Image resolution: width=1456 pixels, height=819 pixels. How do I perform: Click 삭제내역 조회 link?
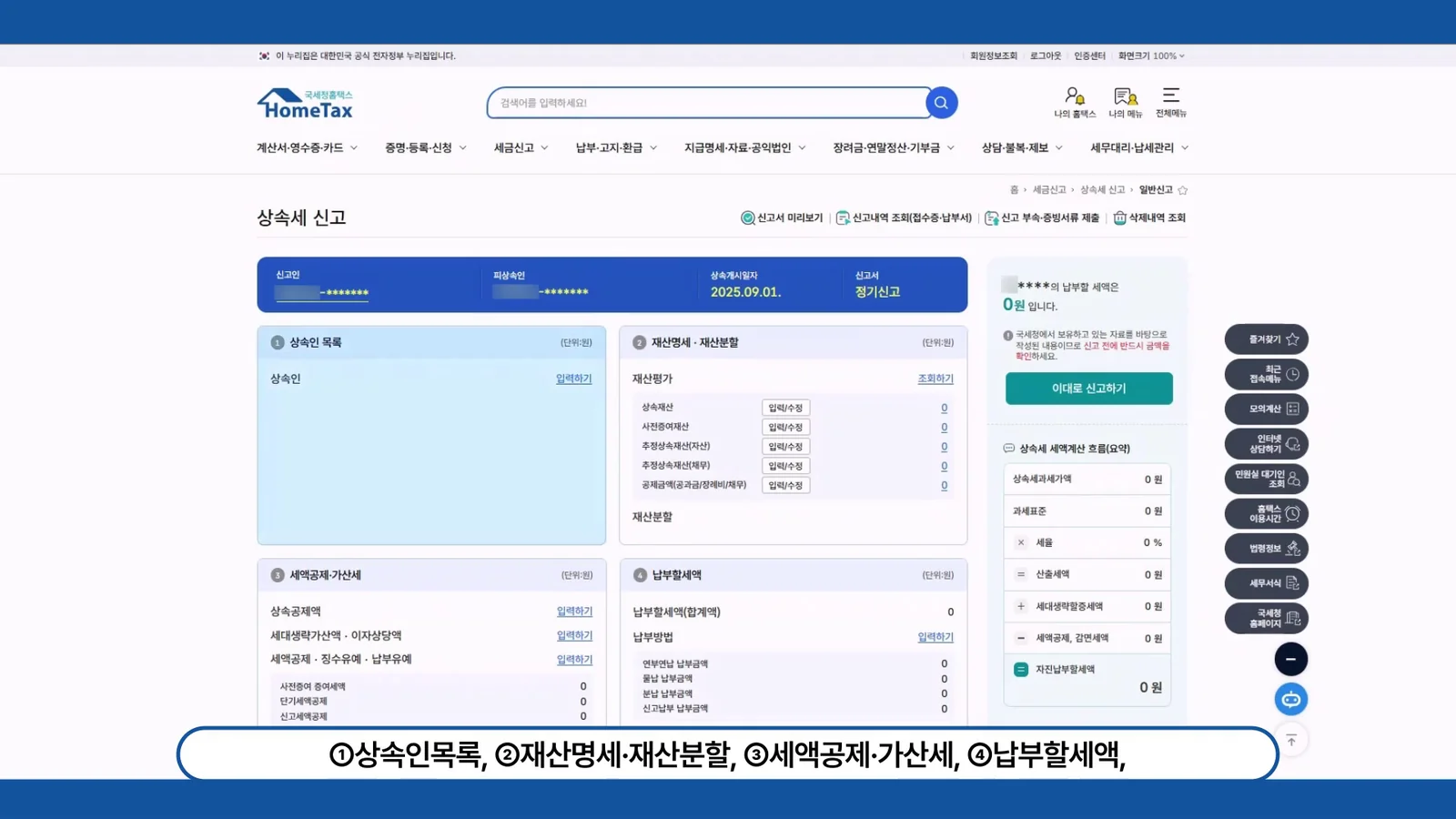[x=1149, y=217]
